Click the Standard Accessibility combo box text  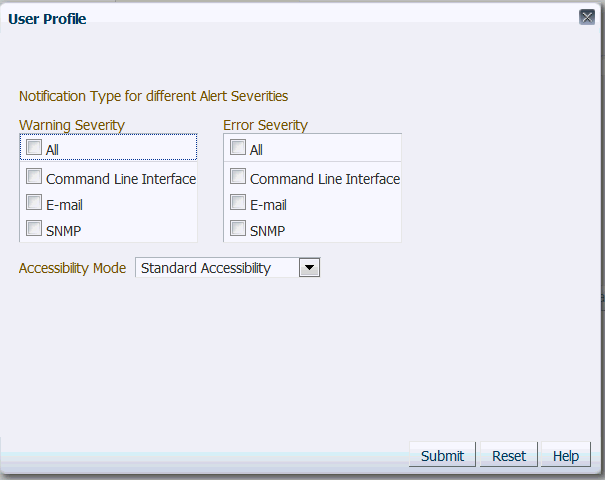(206, 268)
